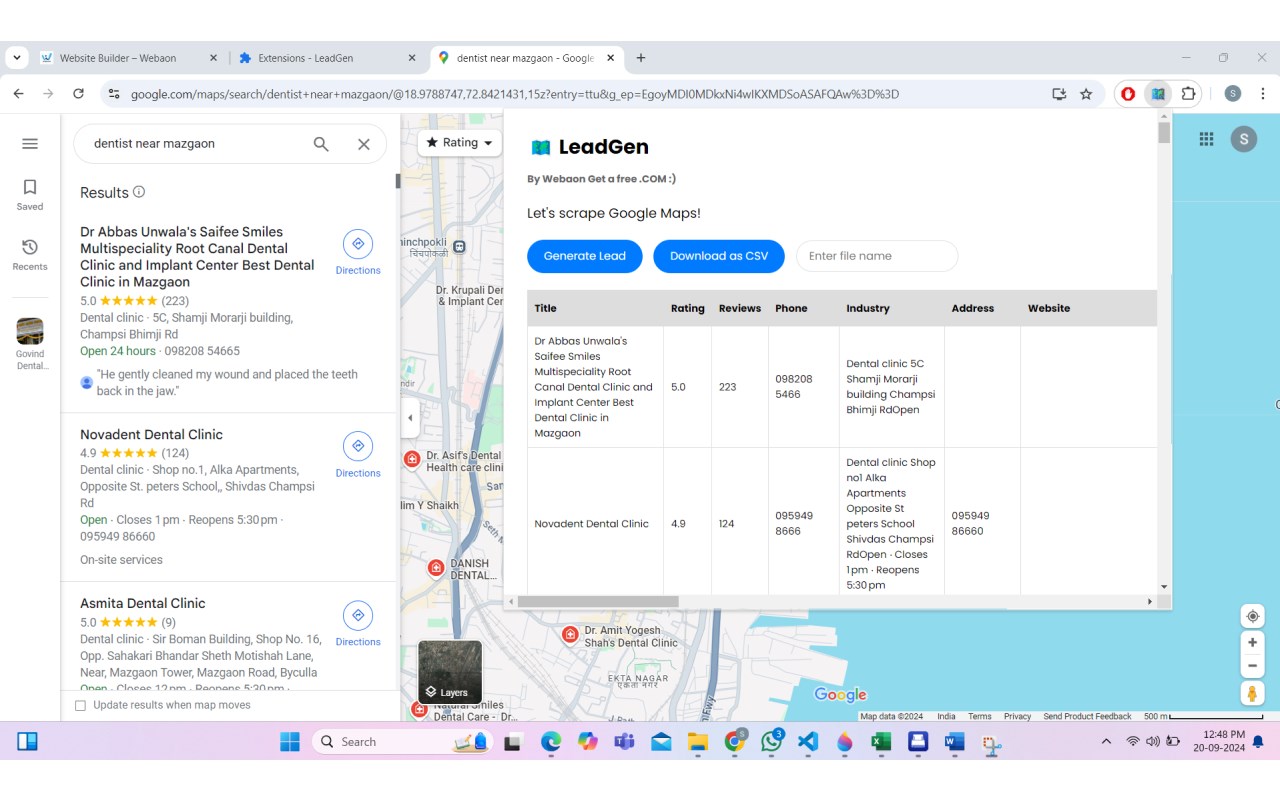
Task: Click the address bar URL
Action: [515, 94]
